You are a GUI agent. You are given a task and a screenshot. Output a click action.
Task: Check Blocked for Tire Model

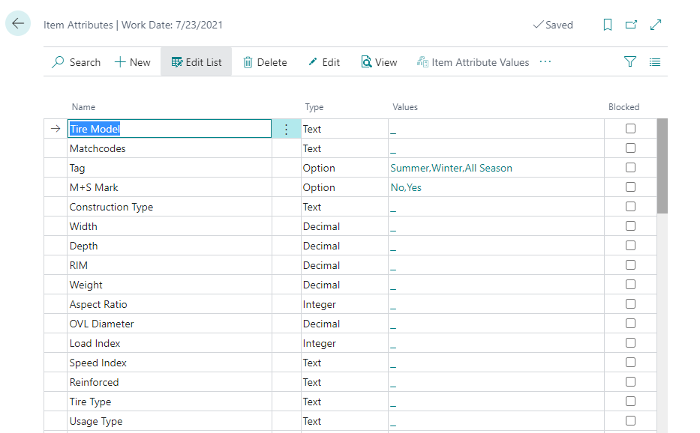tap(630, 129)
